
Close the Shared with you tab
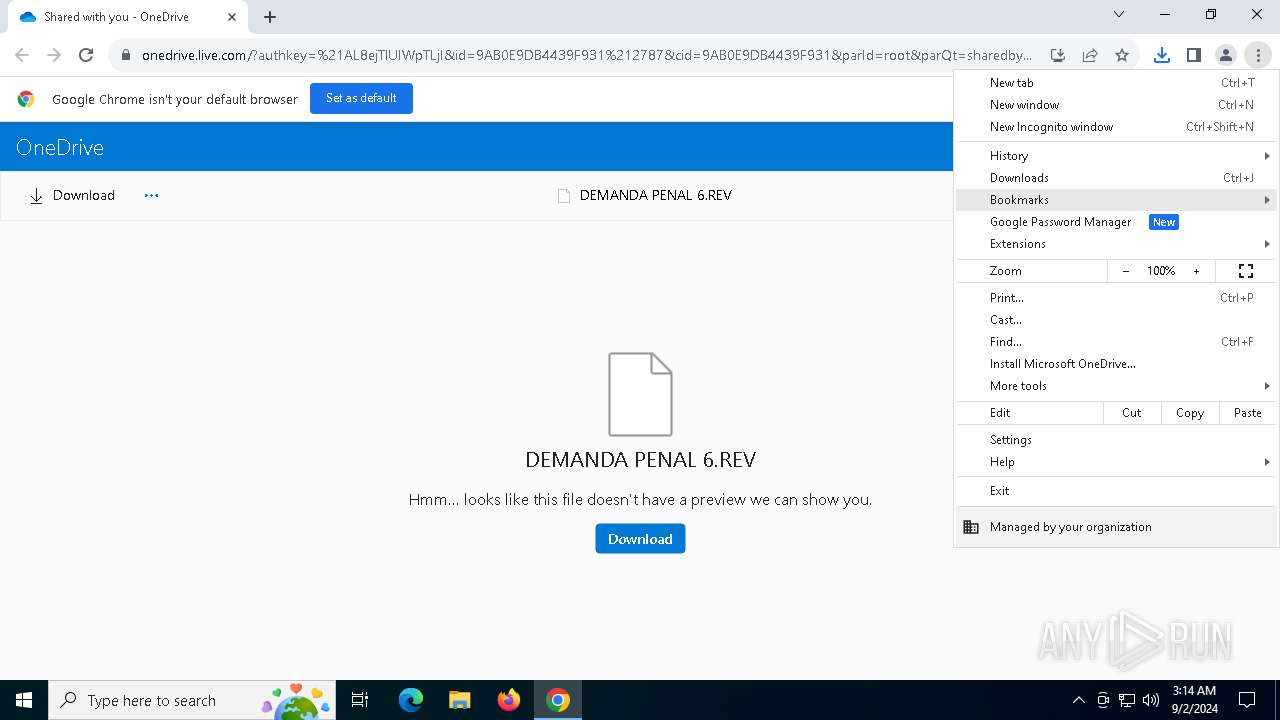coord(231,17)
